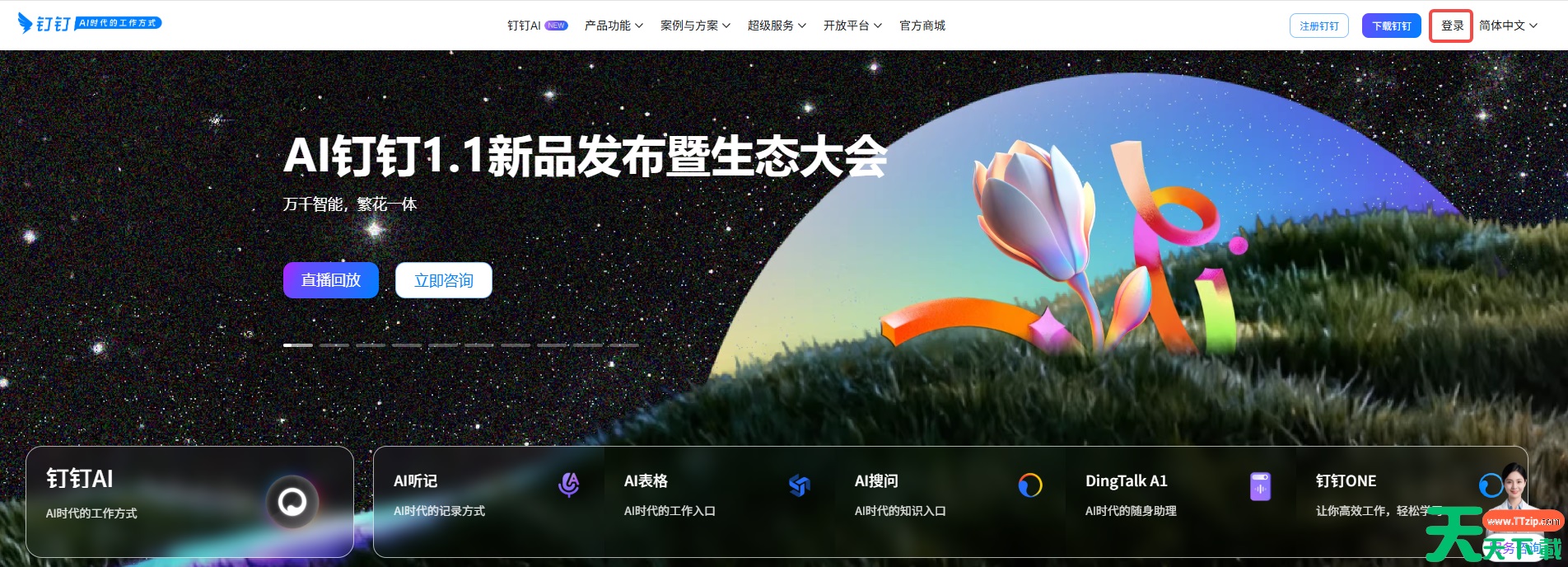Click the DingTalk A1 purple device icon

[1260, 486]
